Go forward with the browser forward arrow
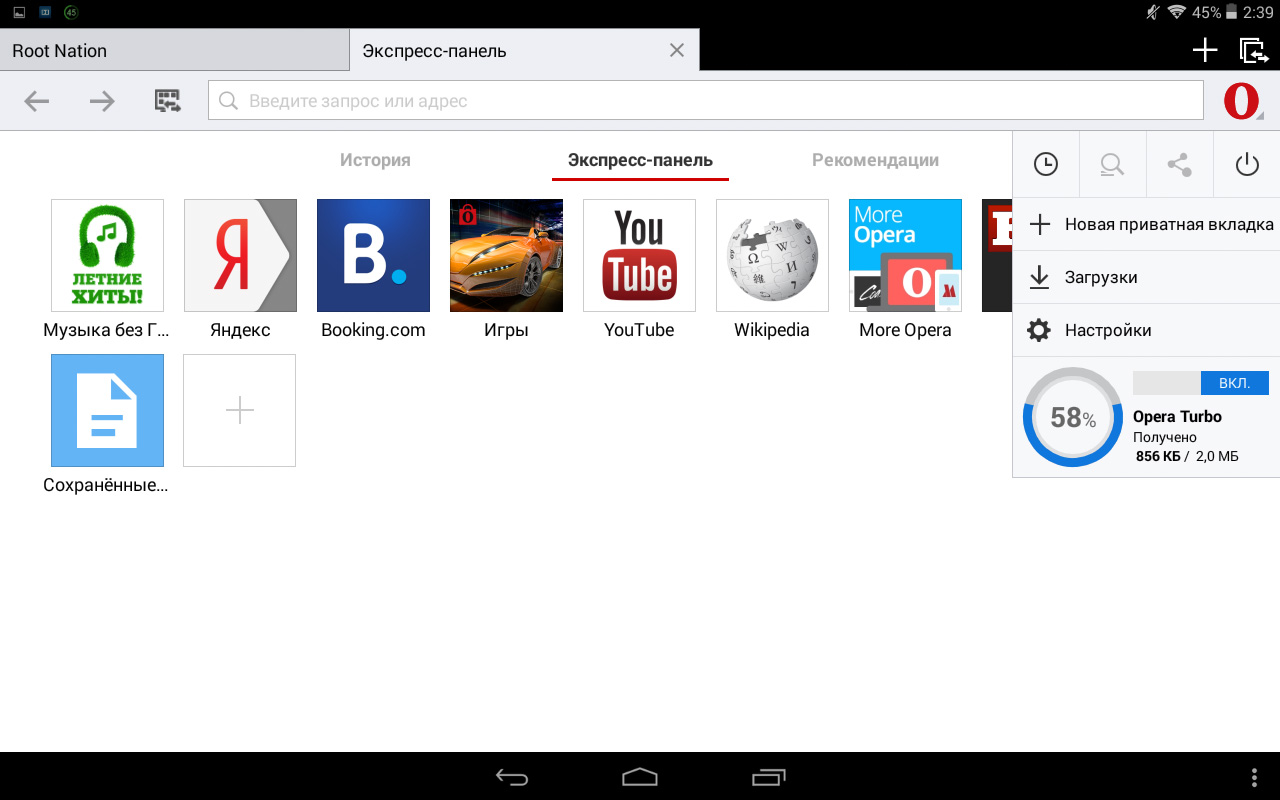Image resolution: width=1280 pixels, height=800 pixels. (102, 100)
